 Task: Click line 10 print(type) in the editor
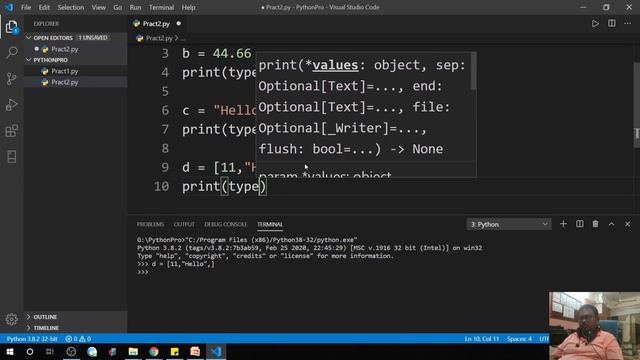pyautogui.click(x=224, y=187)
